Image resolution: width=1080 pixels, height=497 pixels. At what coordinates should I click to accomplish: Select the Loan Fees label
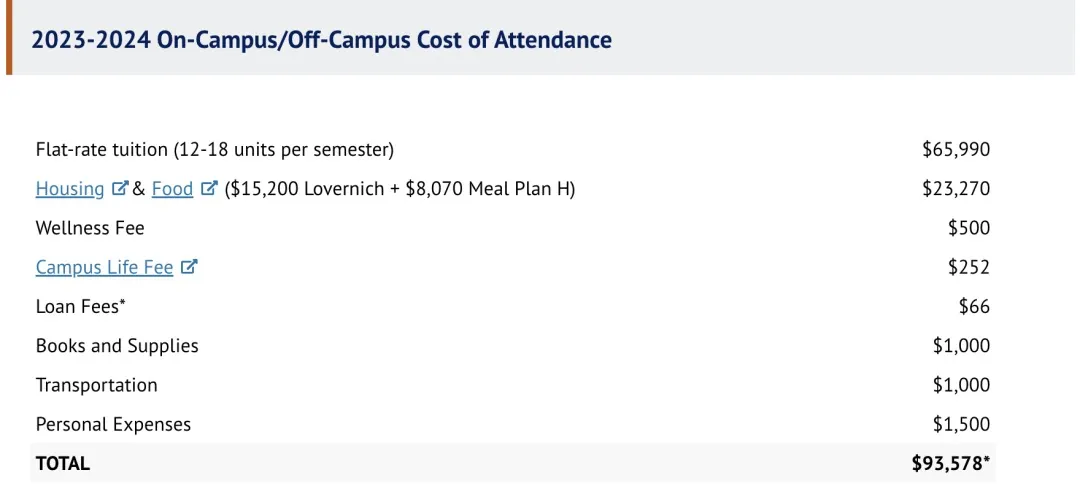click(80, 306)
